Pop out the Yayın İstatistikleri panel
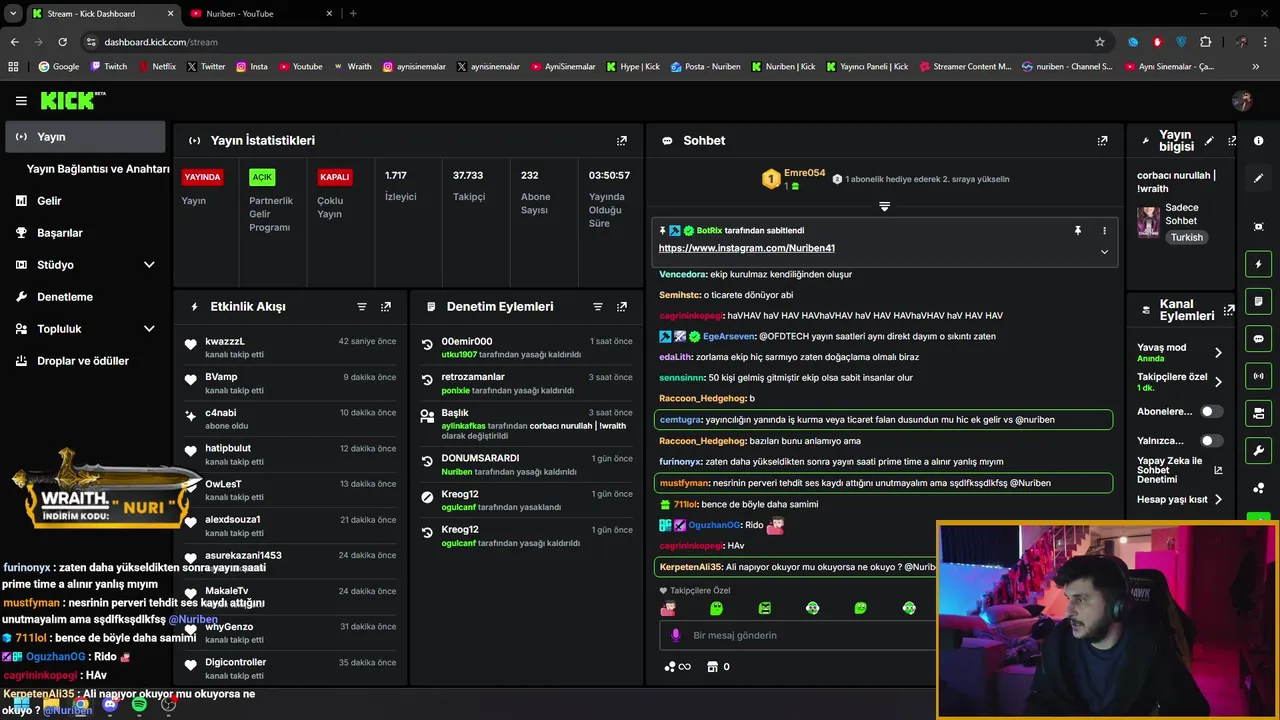Viewport: 1280px width, 720px height. tap(622, 141)
